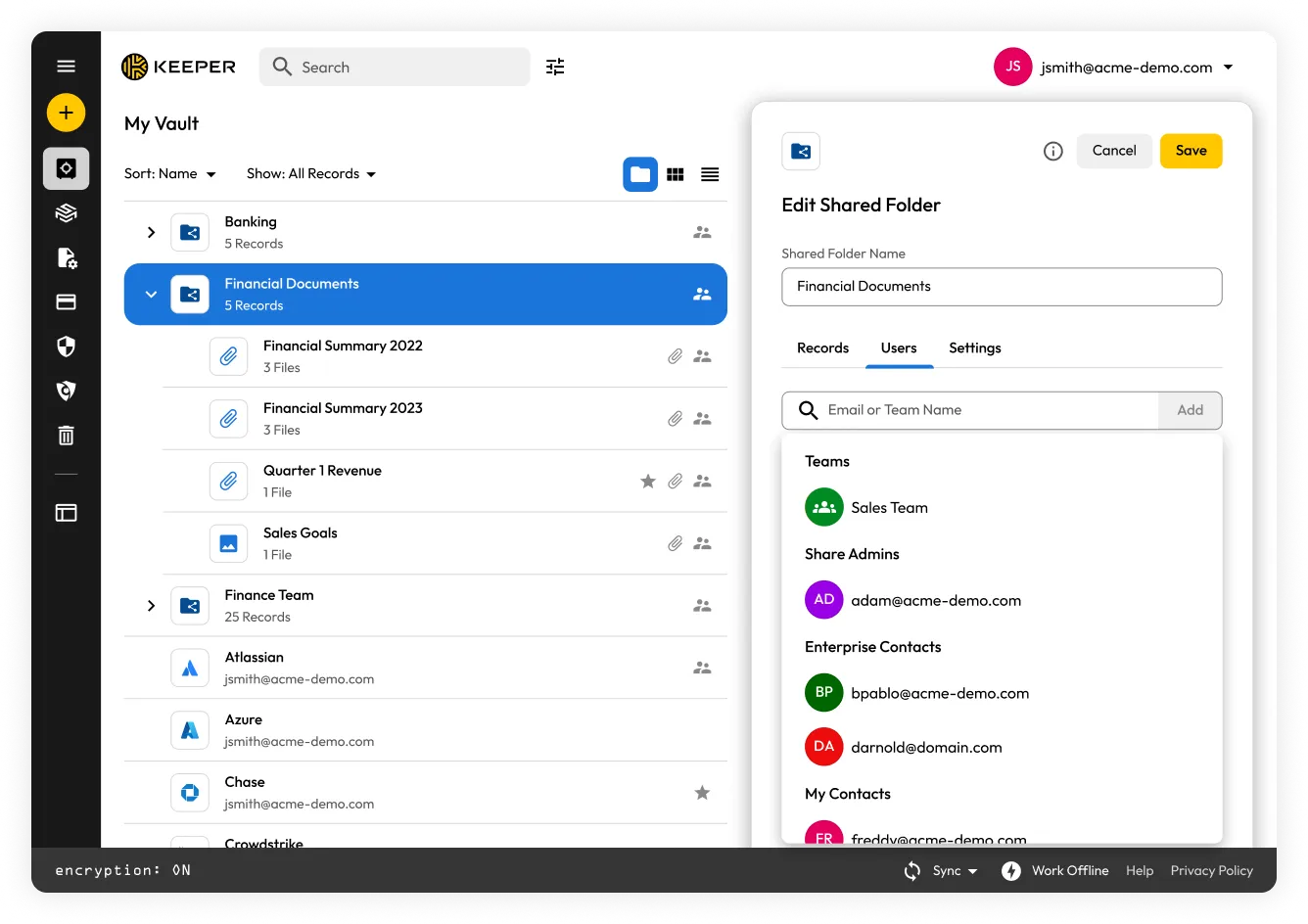Click the Work Offline lightning icon
Image resolution: width=1308 pixels, height=924 pixels.
point(1011,871)
